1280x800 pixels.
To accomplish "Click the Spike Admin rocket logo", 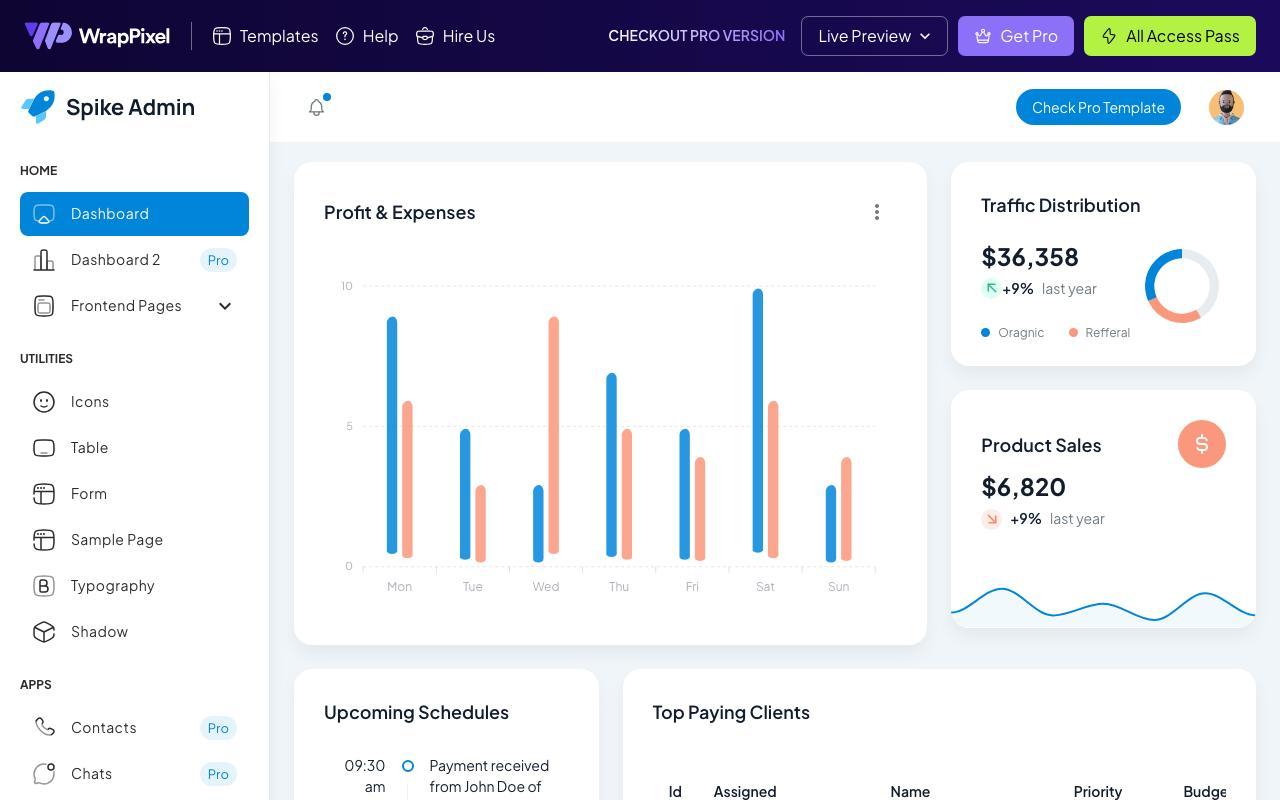I will click(38, 107).
